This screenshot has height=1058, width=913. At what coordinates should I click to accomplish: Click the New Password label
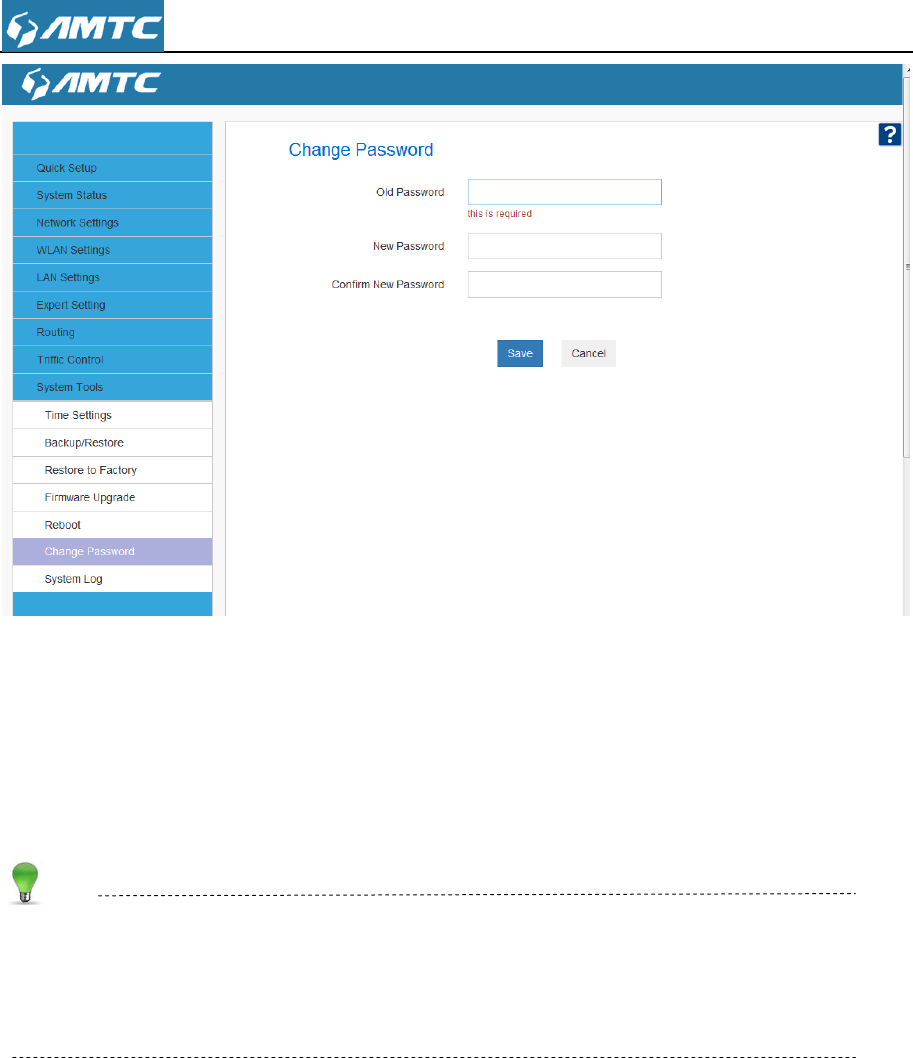click(408, 246)
